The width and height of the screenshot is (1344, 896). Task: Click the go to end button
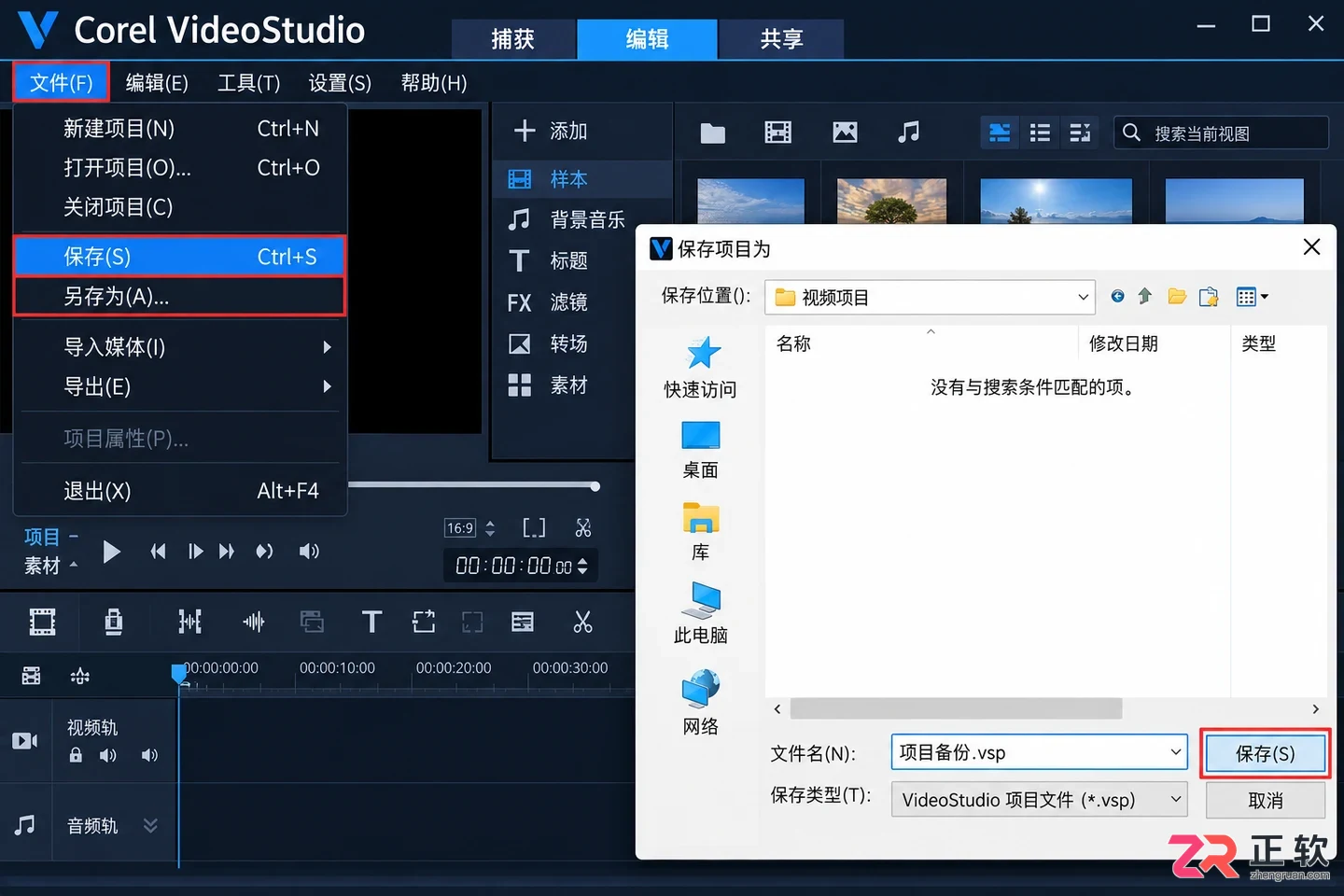tap(227, 552)
